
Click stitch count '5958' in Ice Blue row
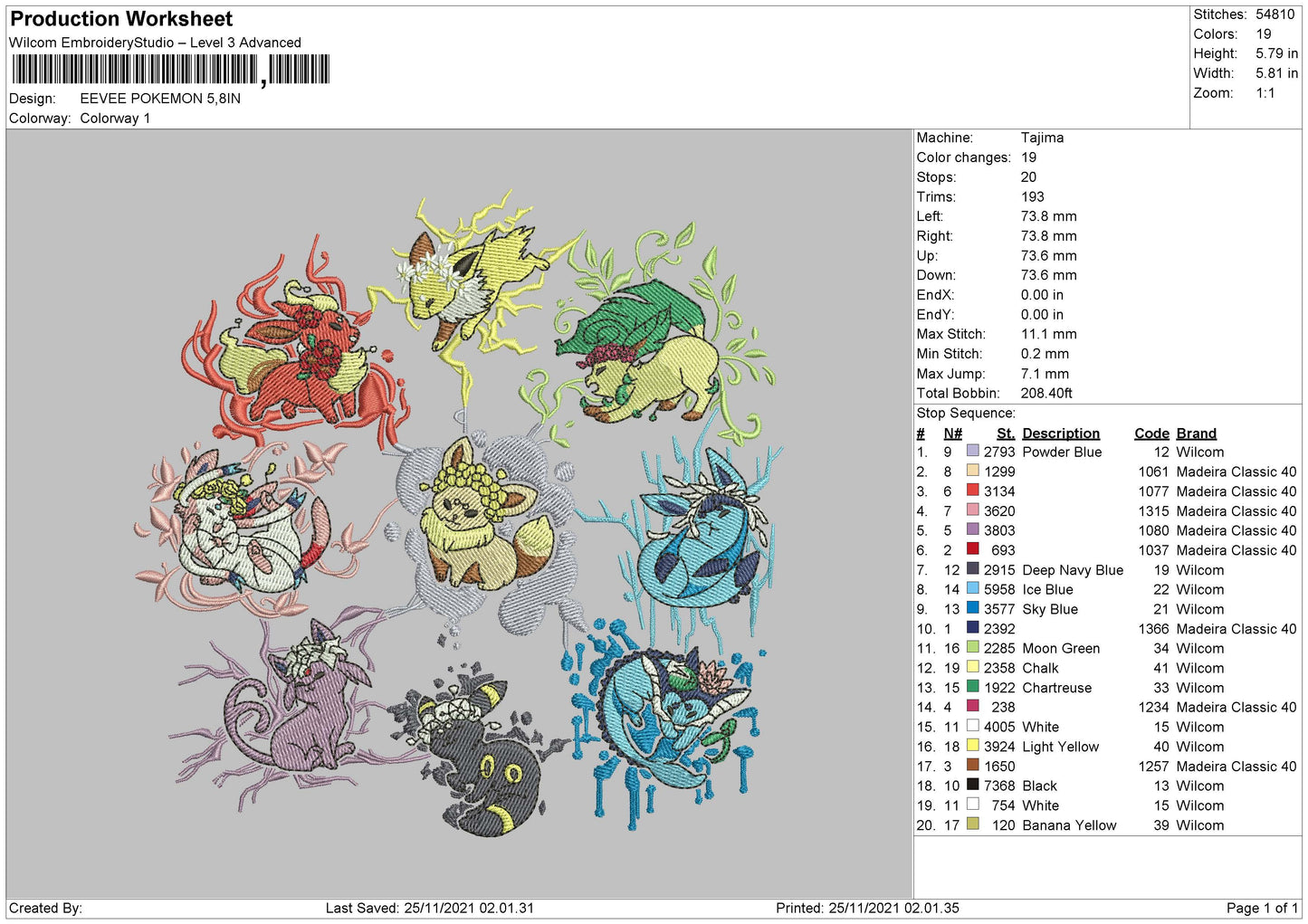click(999, 589)
